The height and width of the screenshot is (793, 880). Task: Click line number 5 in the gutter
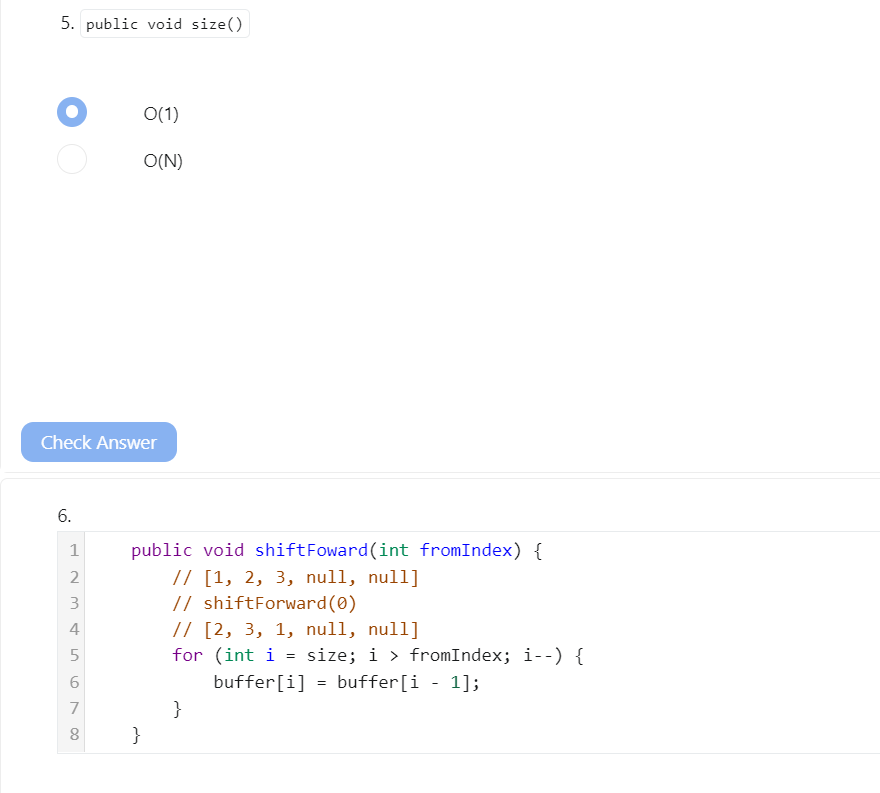point(73,655)
